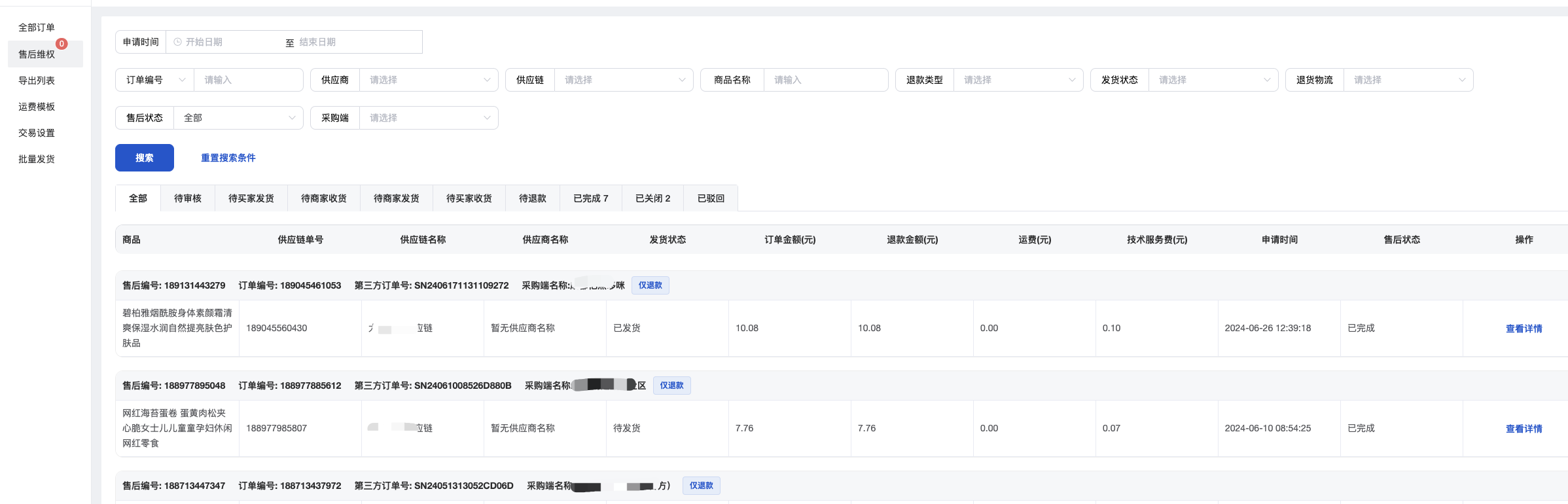Click the 重置搜索条件 link
1568x504 pixels.
[x=228, y=158]
